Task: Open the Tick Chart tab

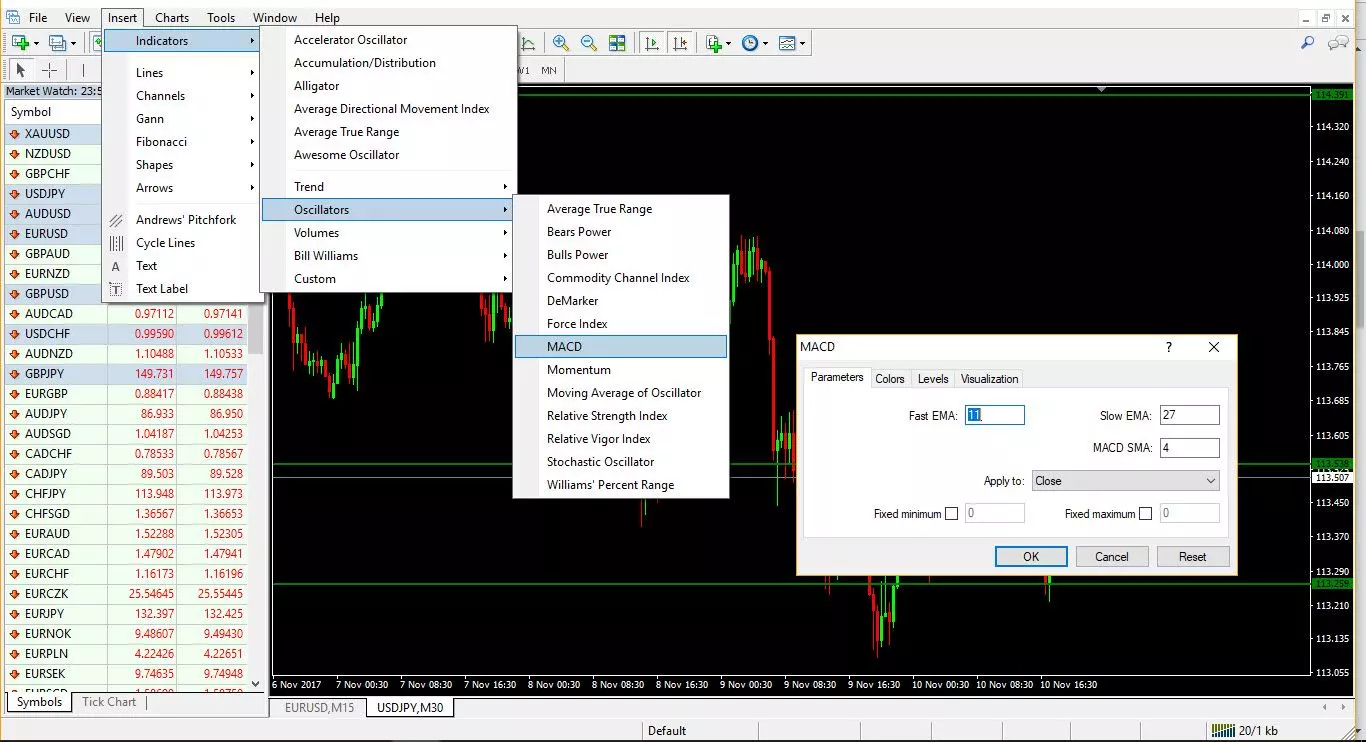Action: [x=109, y=702]
